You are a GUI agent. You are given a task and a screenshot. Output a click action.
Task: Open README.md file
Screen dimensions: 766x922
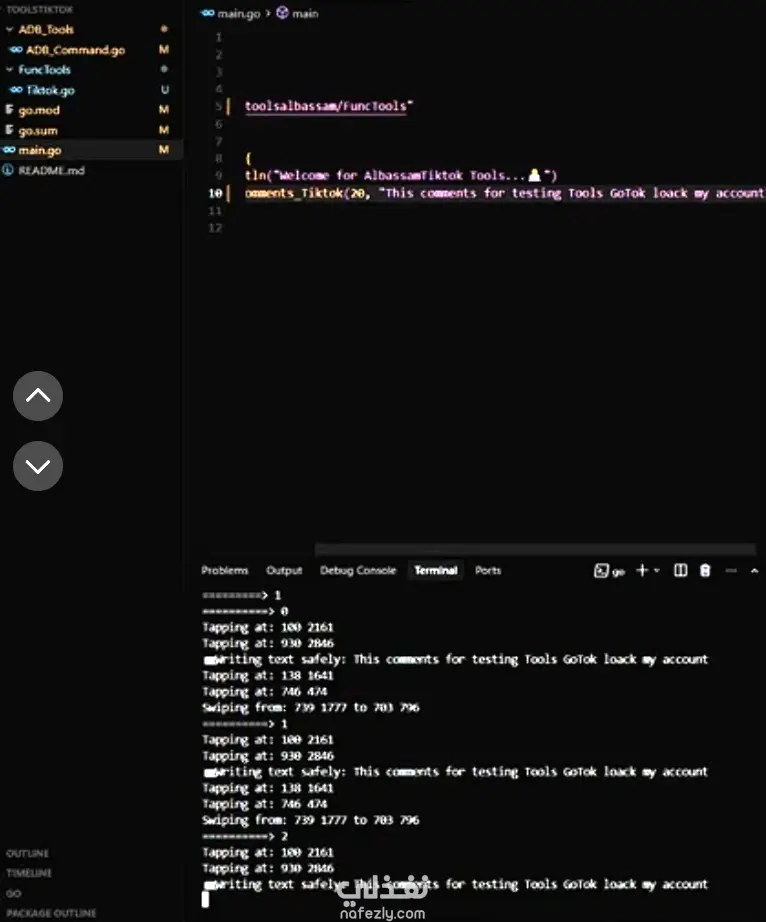51,171
